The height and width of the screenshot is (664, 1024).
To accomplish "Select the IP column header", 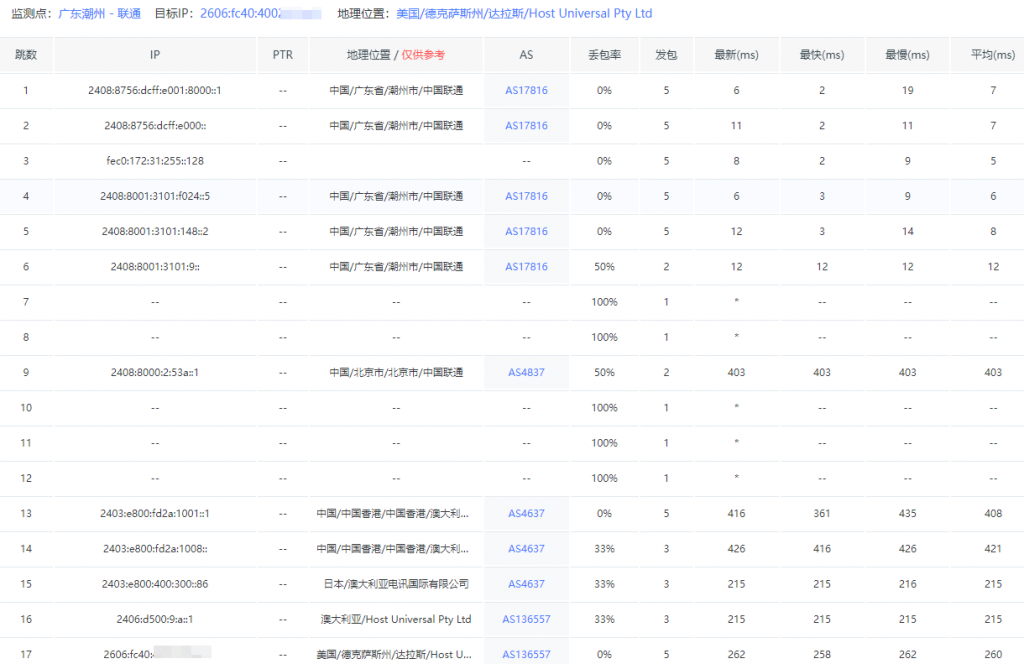I will (x=155, y=55).
